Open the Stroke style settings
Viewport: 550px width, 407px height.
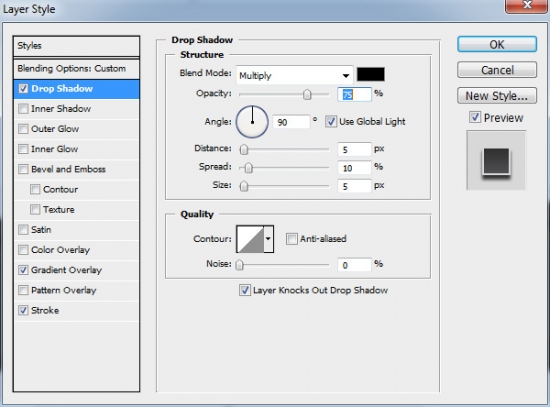point(45,310)
